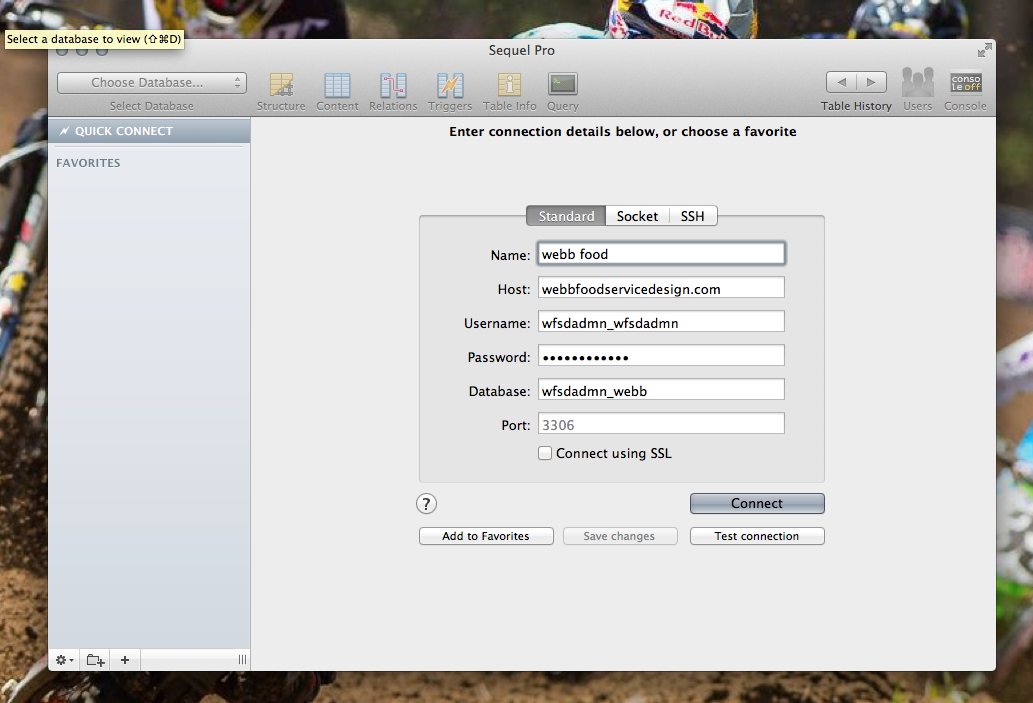Image resolution: width=1033 pixels, height=703 pixels.
Task: Add a new favorites folder
Action: (x=95, y=660)
